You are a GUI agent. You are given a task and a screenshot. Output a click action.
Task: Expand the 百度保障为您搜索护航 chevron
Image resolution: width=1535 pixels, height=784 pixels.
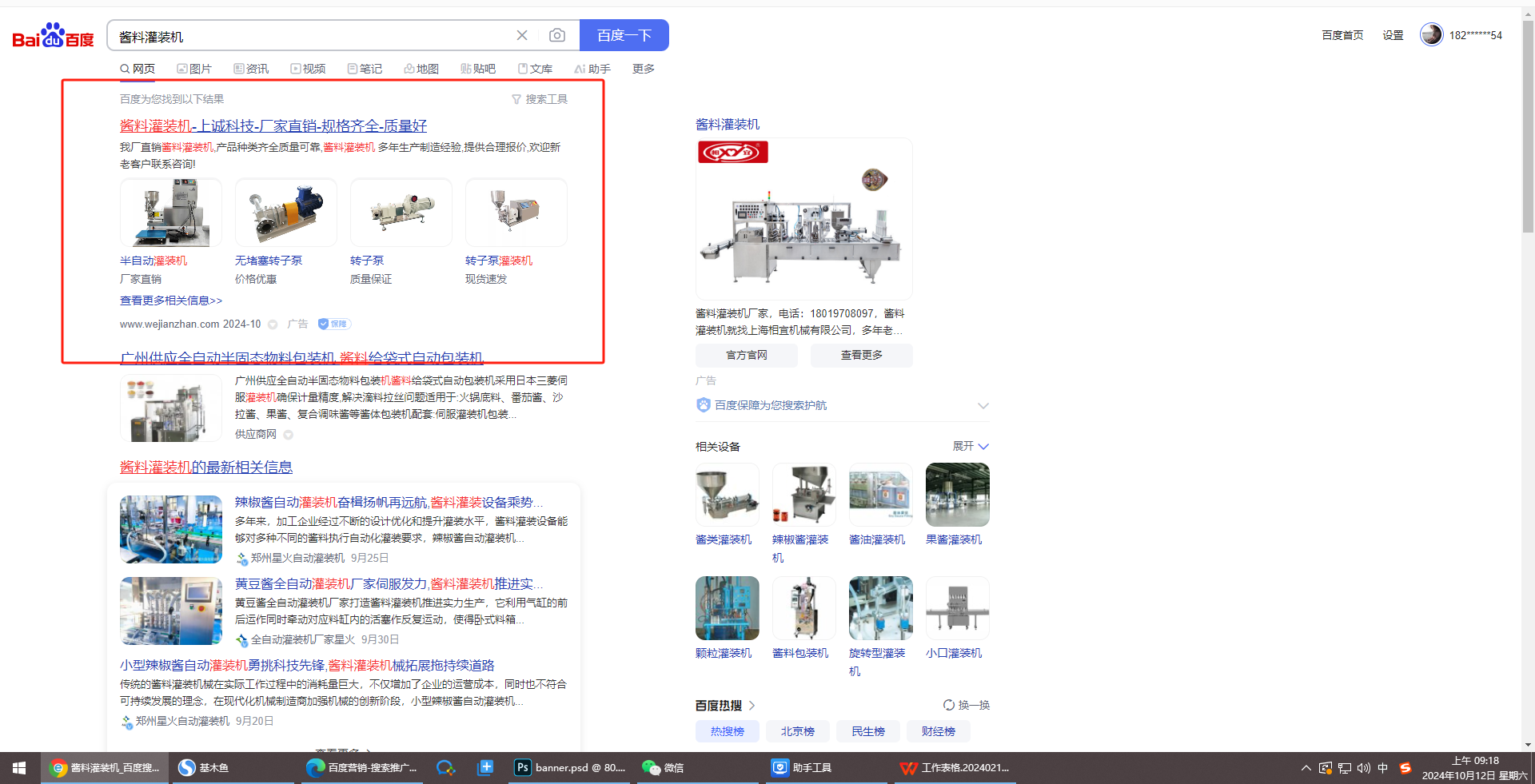point(983,405)
